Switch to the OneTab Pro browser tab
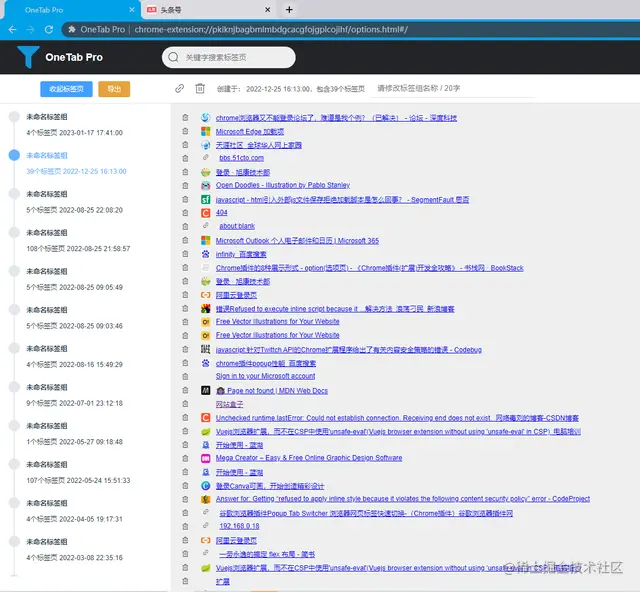Screen dimensions: 640x592 point(71,10)
